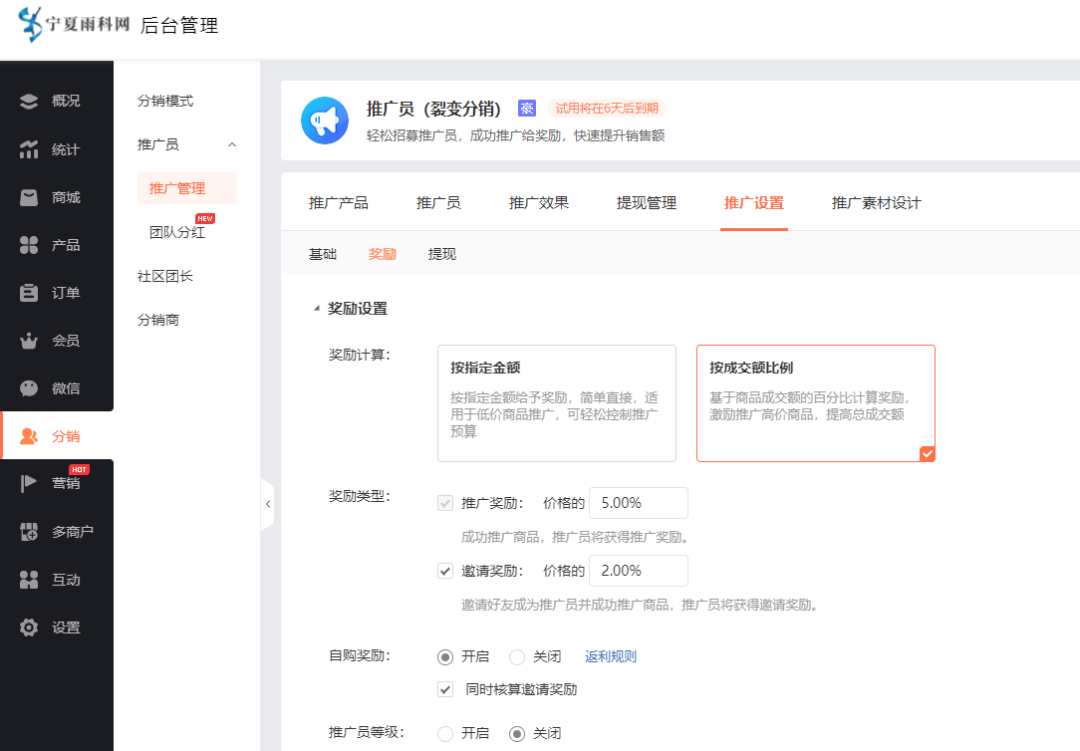The width and height of the screenshot is (1080, 751).
Task: Open the 微信 WeChat sidebar icon
Action: [29, 389]
